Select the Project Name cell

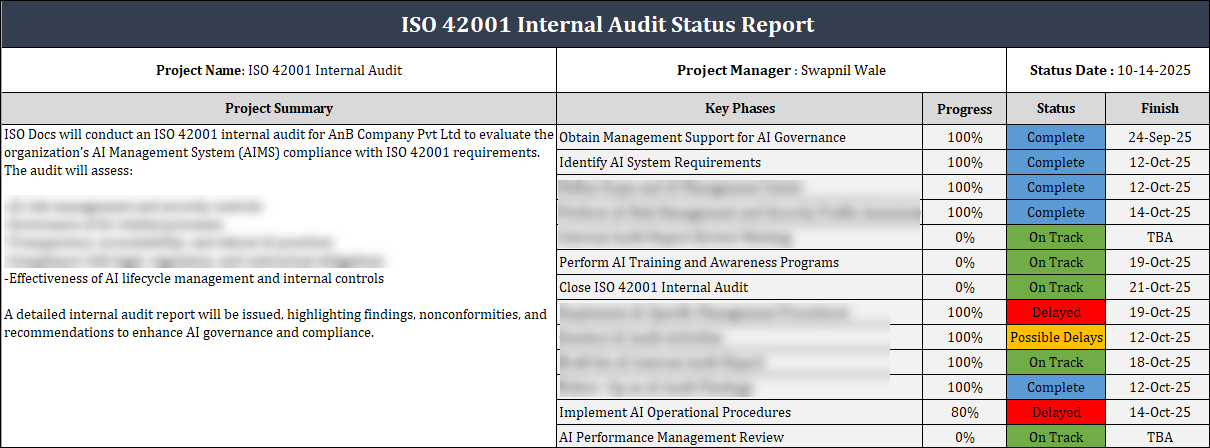[279, 71]
